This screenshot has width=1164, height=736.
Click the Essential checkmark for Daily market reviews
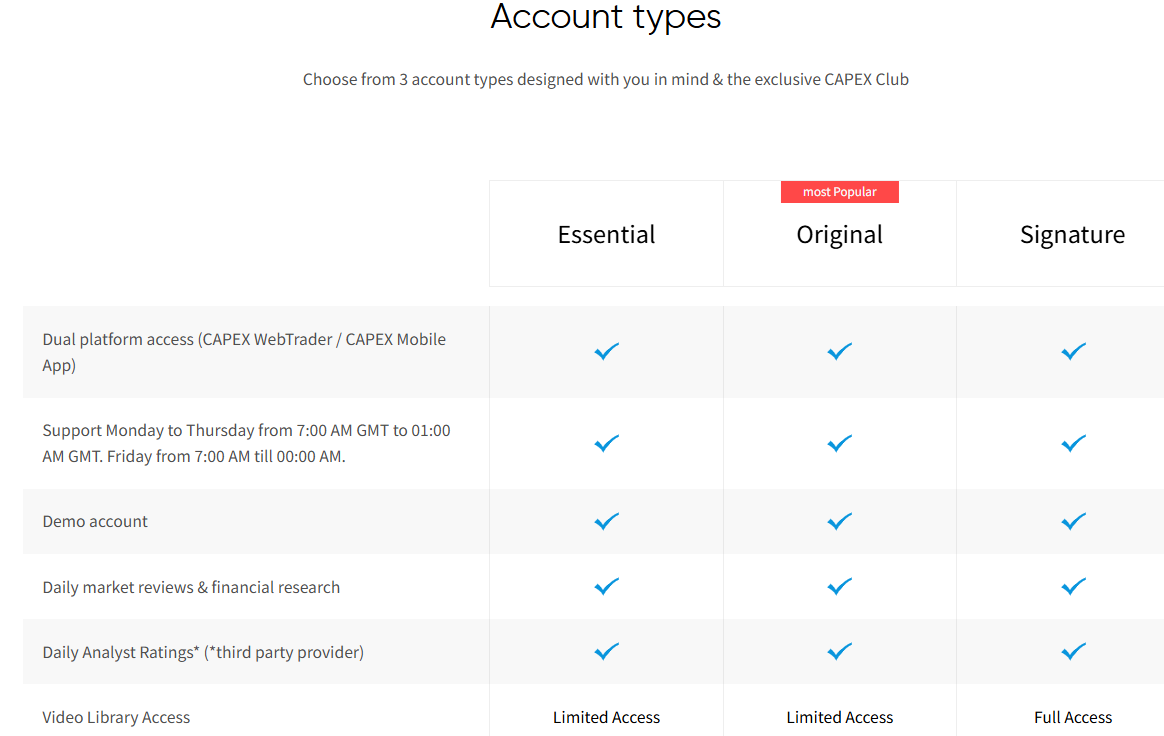pos(606,587)
